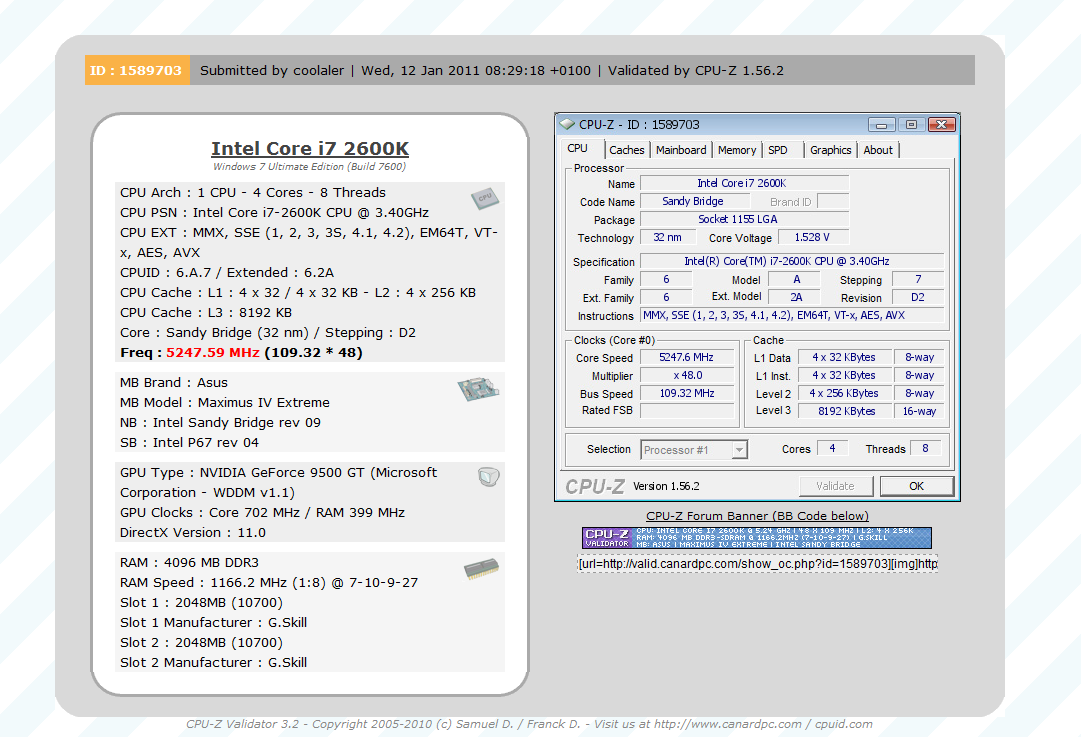The width and height of the screenshot is (1081, 737).
Task: Click the Cores 4 value box
Action: pyautogui.click(x=832, y=449)
